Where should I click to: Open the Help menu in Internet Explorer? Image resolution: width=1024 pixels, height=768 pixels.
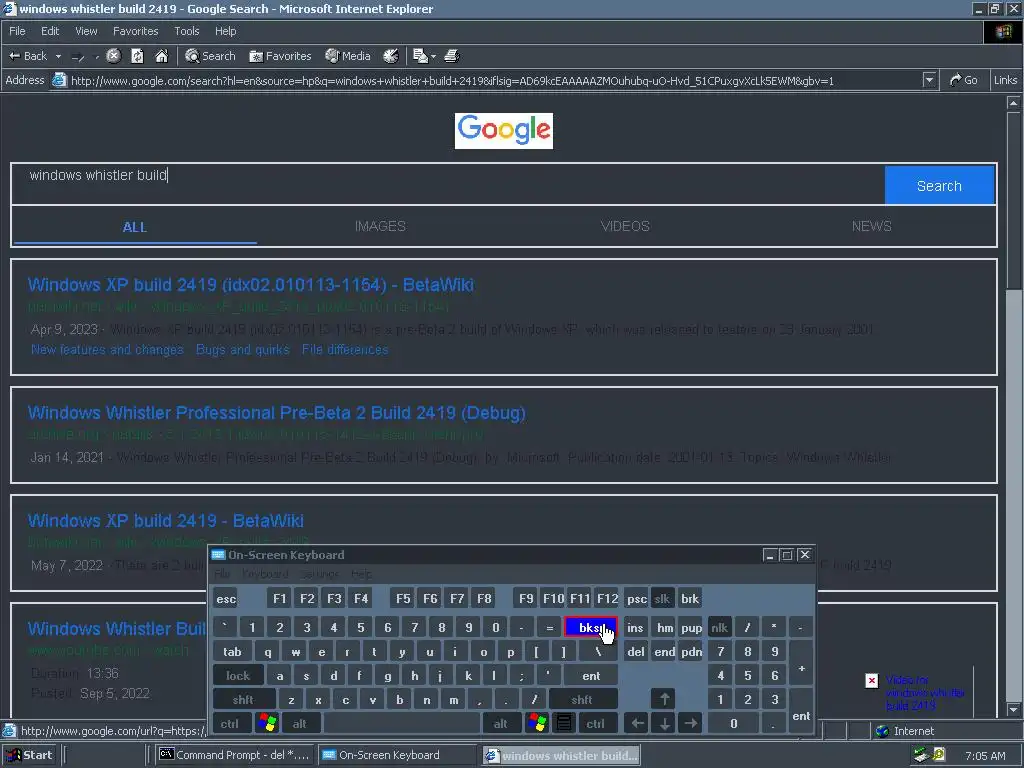(225, 31)
